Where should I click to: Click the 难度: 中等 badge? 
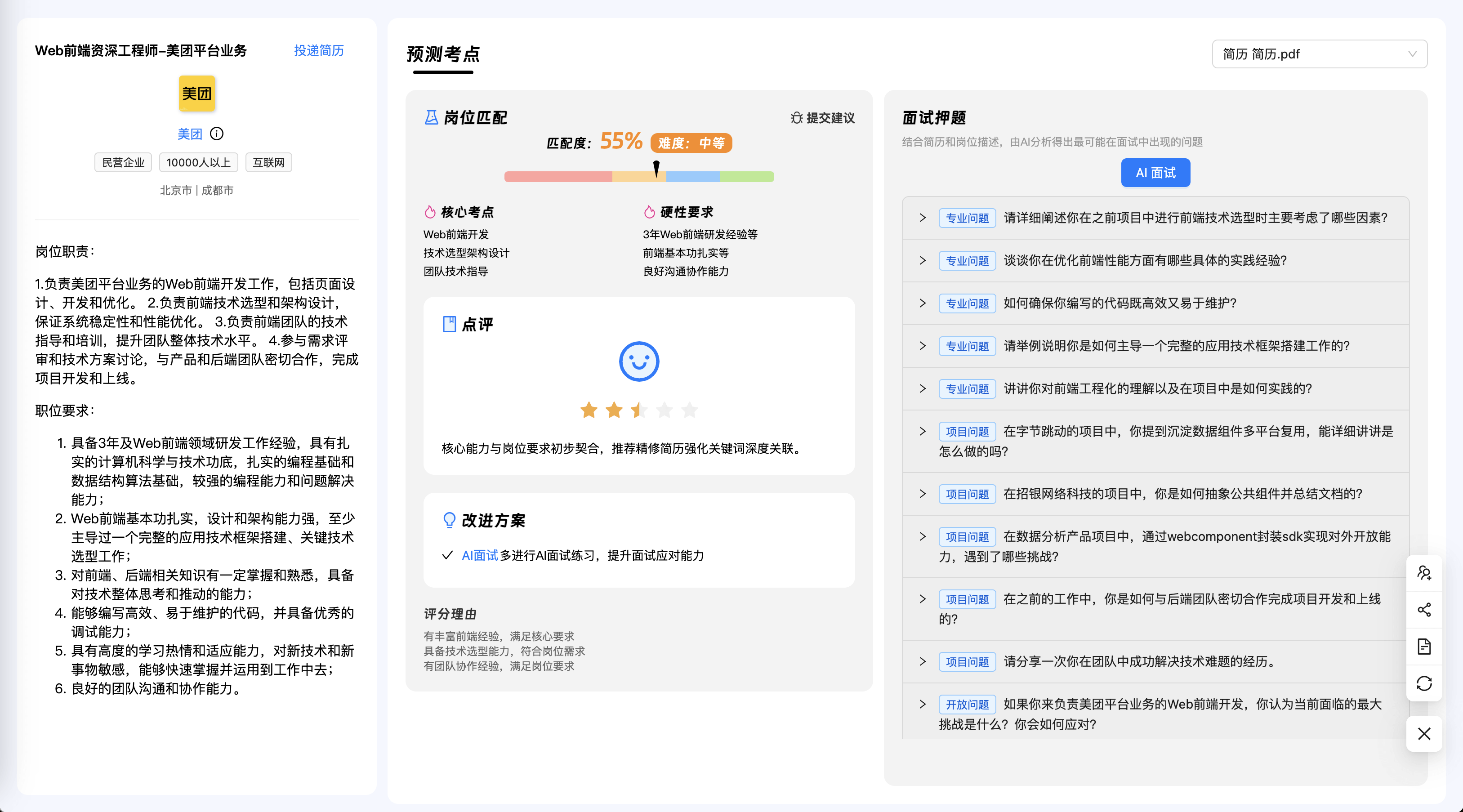[691, 143]
